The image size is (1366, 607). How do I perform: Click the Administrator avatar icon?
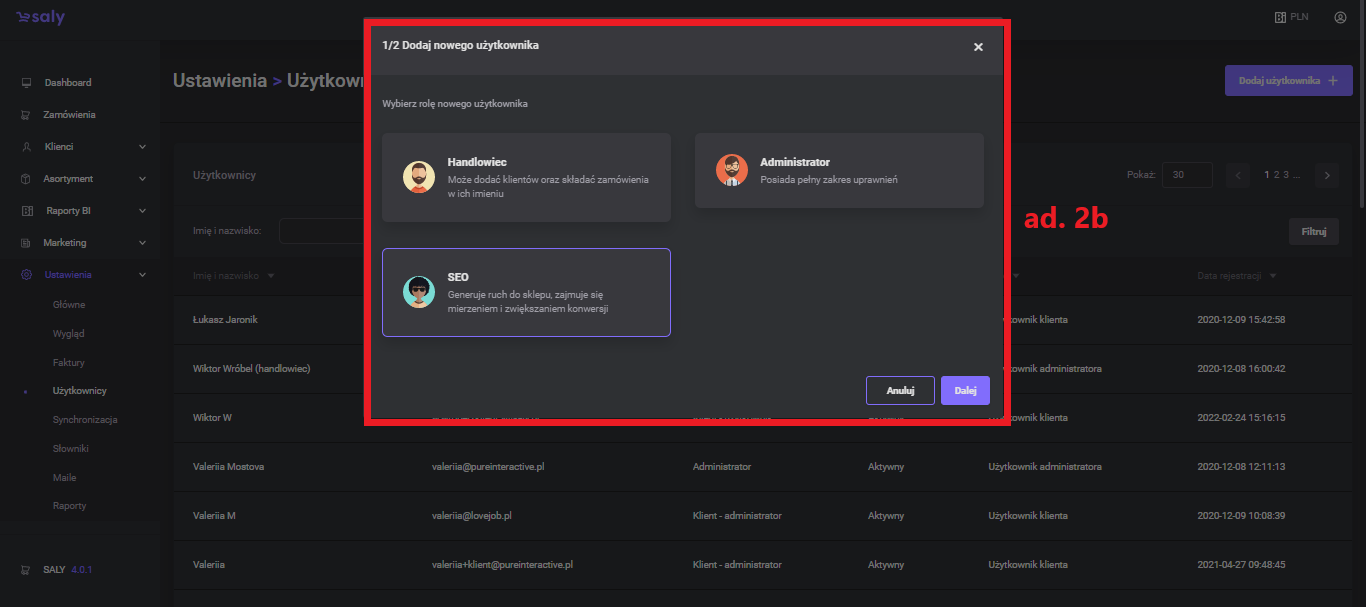732,170
